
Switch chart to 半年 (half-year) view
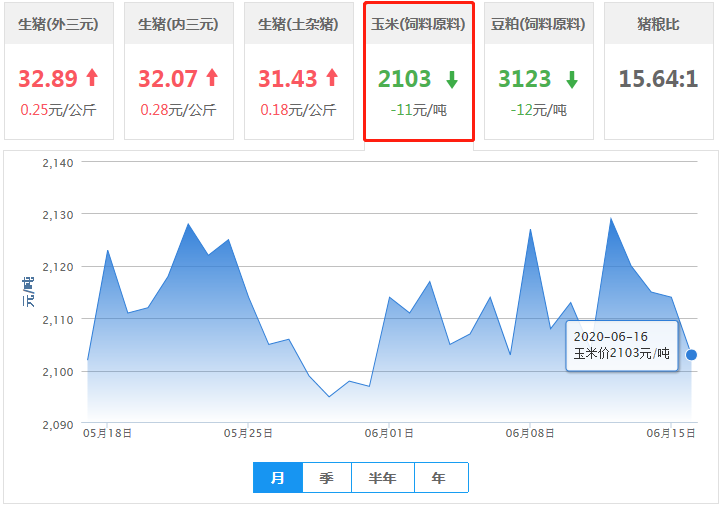point(383,478)
